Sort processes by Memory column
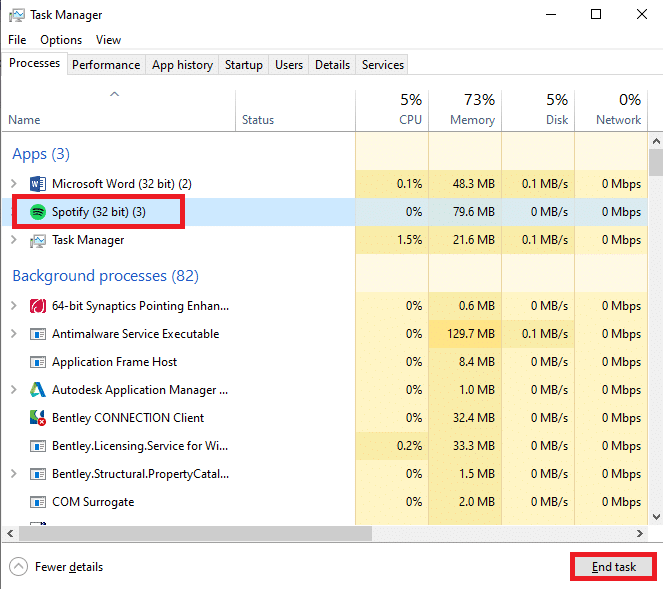This screenshot has width=663, height=589. point(465,110)
